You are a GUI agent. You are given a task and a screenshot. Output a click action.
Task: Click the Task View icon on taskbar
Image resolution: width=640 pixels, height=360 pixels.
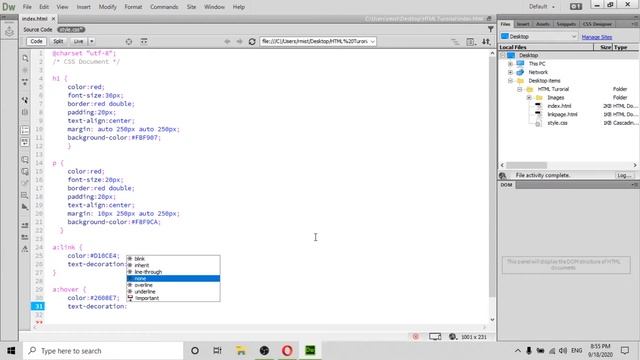tap(217, 350)
